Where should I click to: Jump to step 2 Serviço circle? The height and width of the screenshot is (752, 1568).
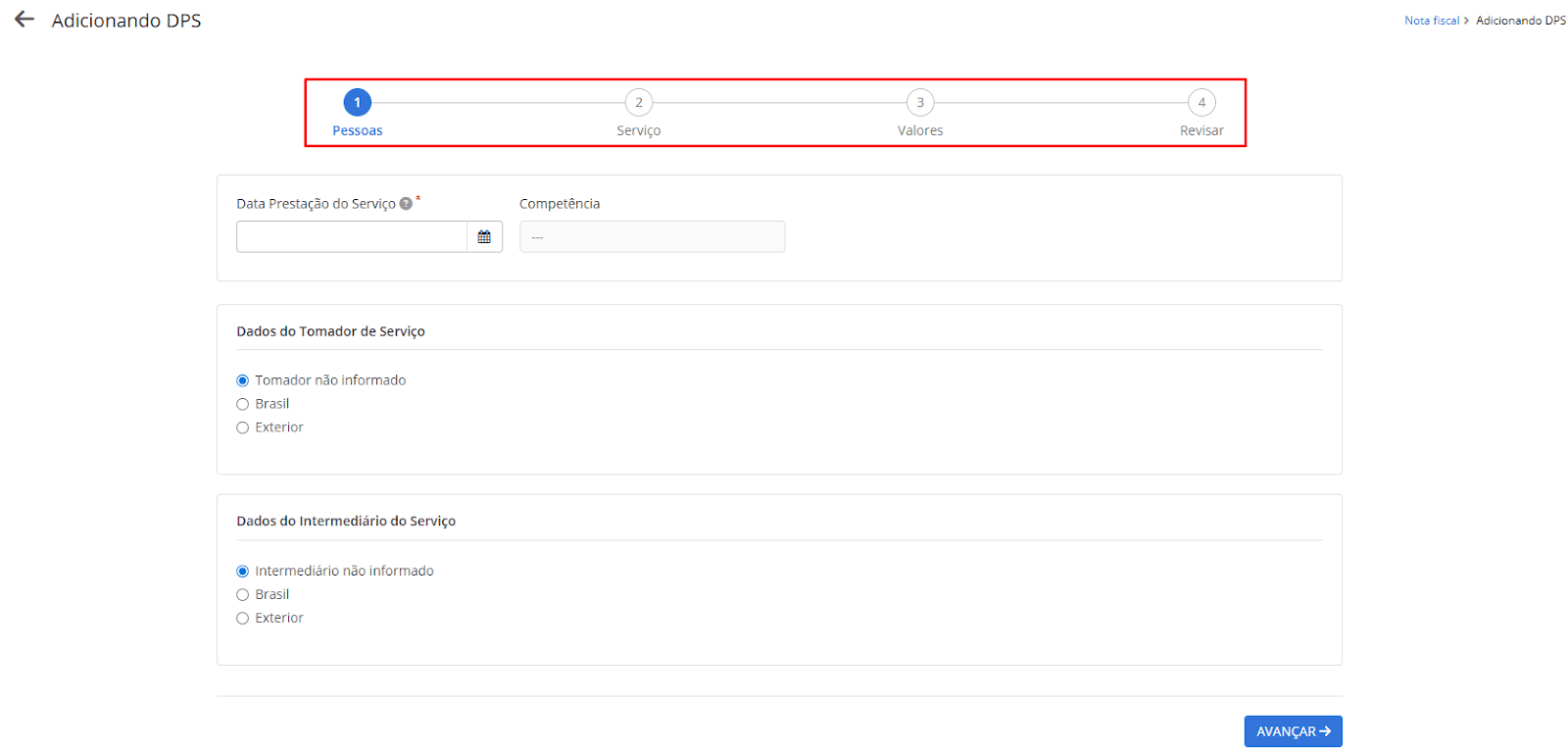click(639, 103)
